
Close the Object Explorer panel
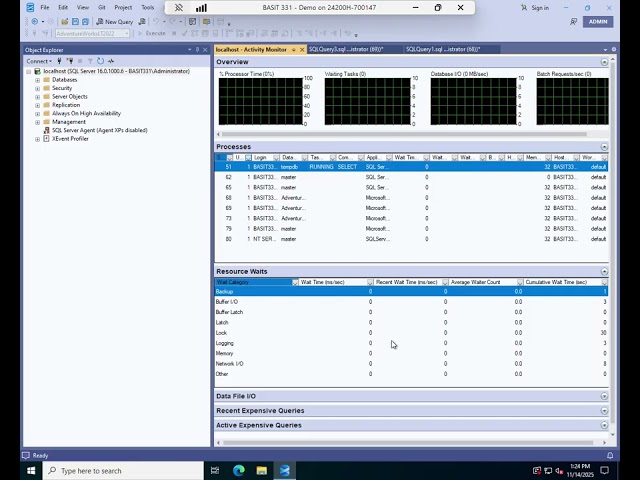coord(205,50)
